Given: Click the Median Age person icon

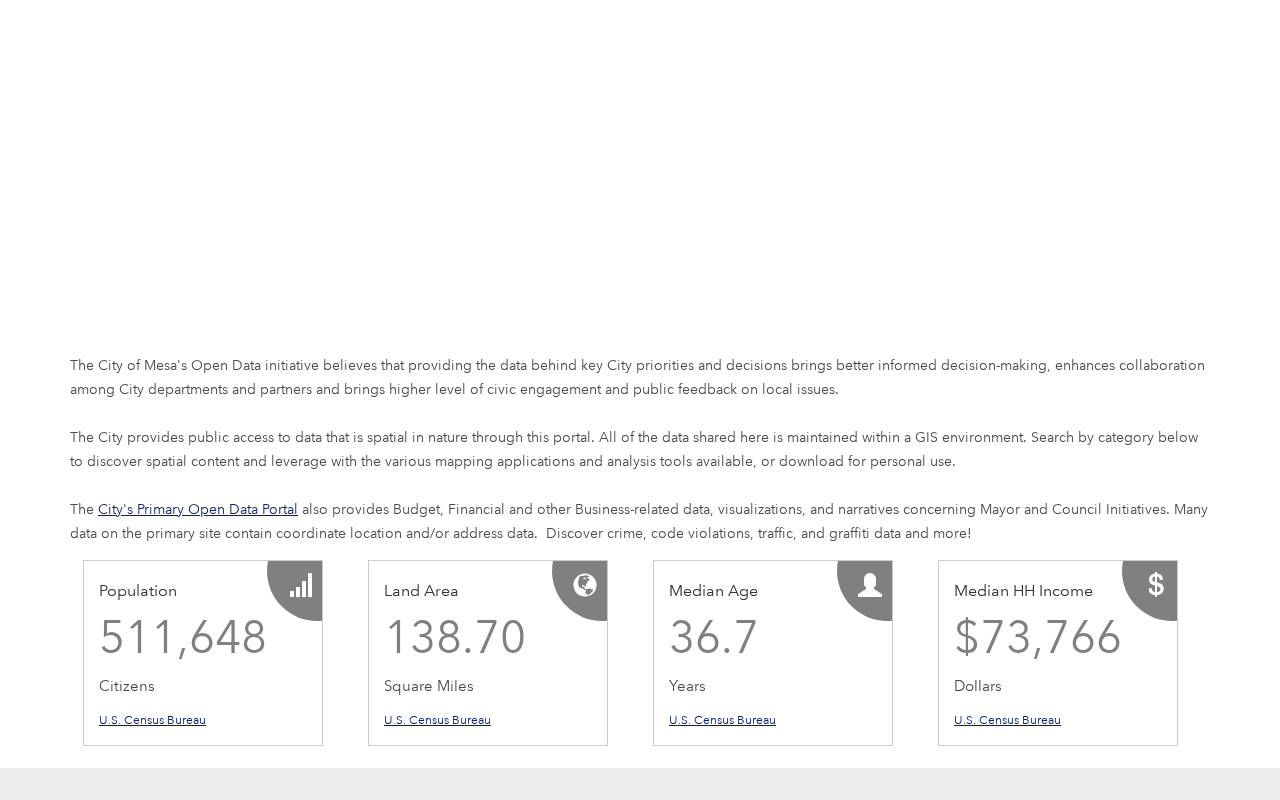Looking at the screenshot, I should 870,585.
